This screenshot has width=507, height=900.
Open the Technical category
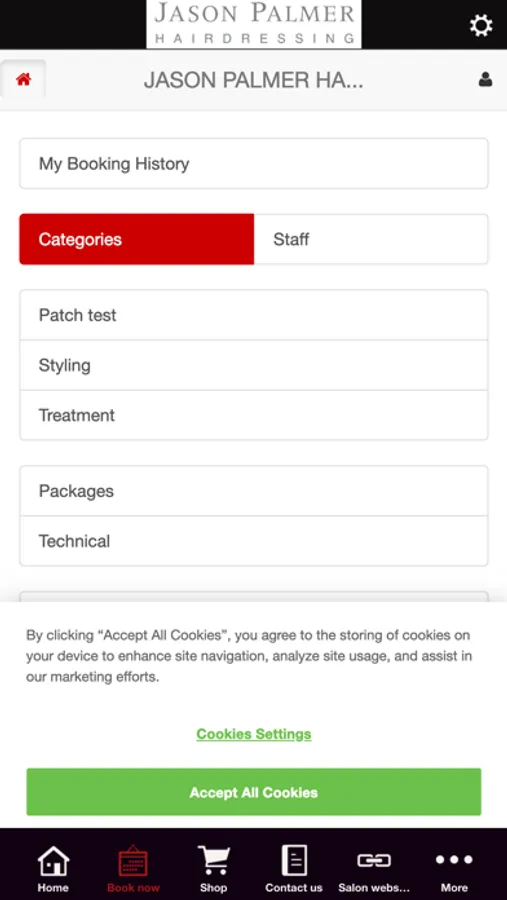click(254, 541)
